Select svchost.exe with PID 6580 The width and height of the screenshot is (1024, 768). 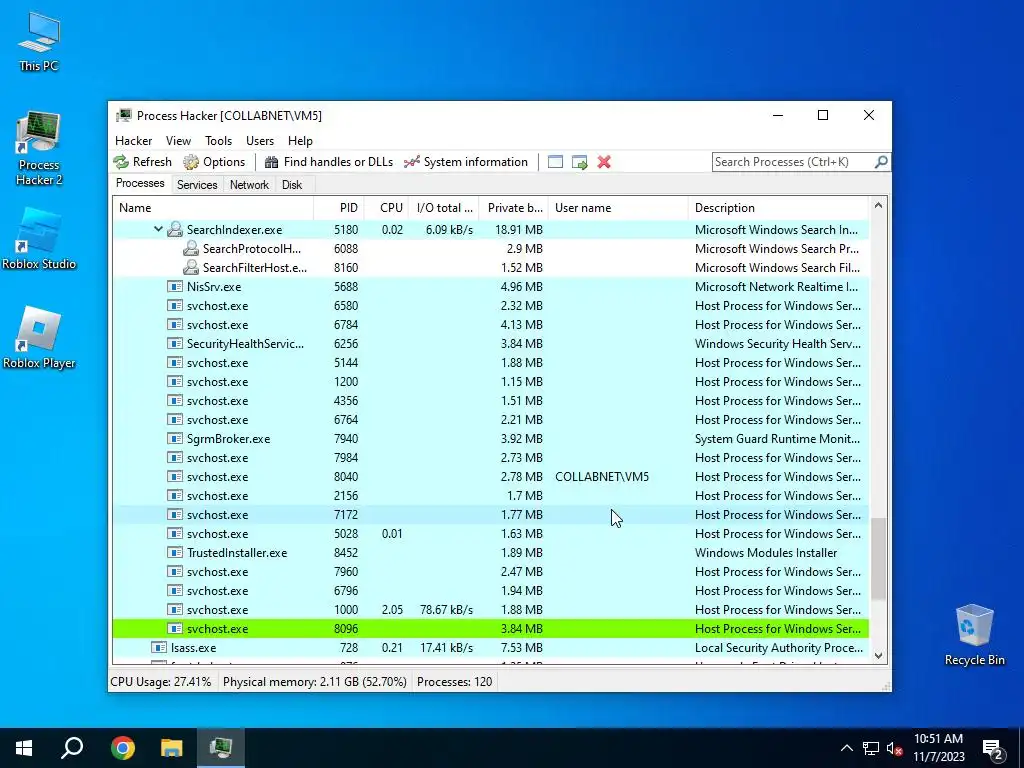click(x=490, y=306)
